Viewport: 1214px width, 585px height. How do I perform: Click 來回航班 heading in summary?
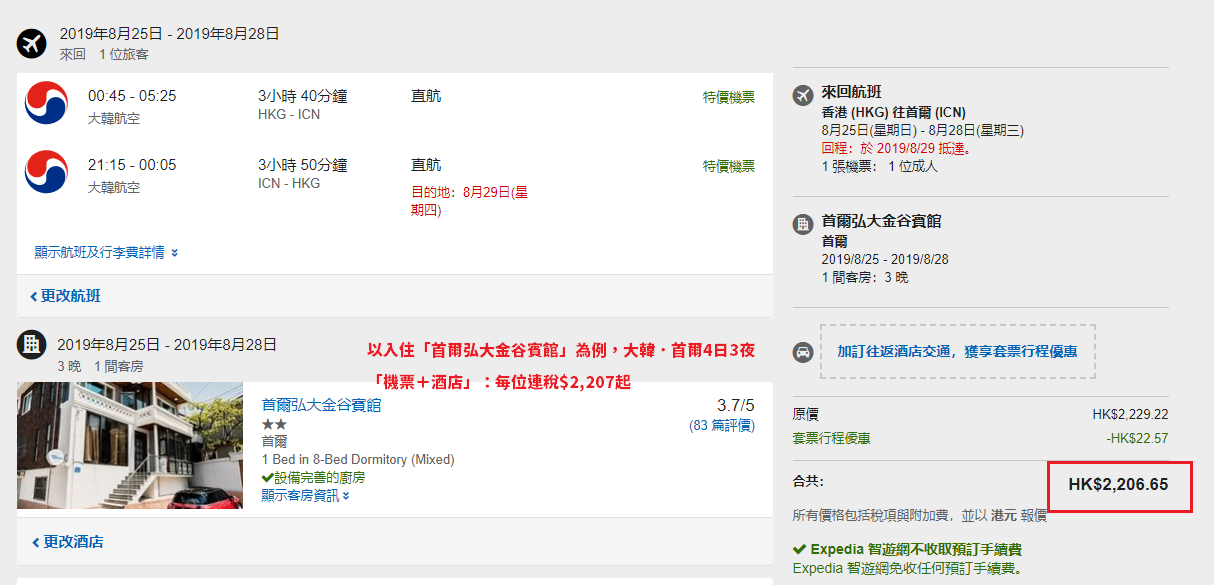point(852,92)
